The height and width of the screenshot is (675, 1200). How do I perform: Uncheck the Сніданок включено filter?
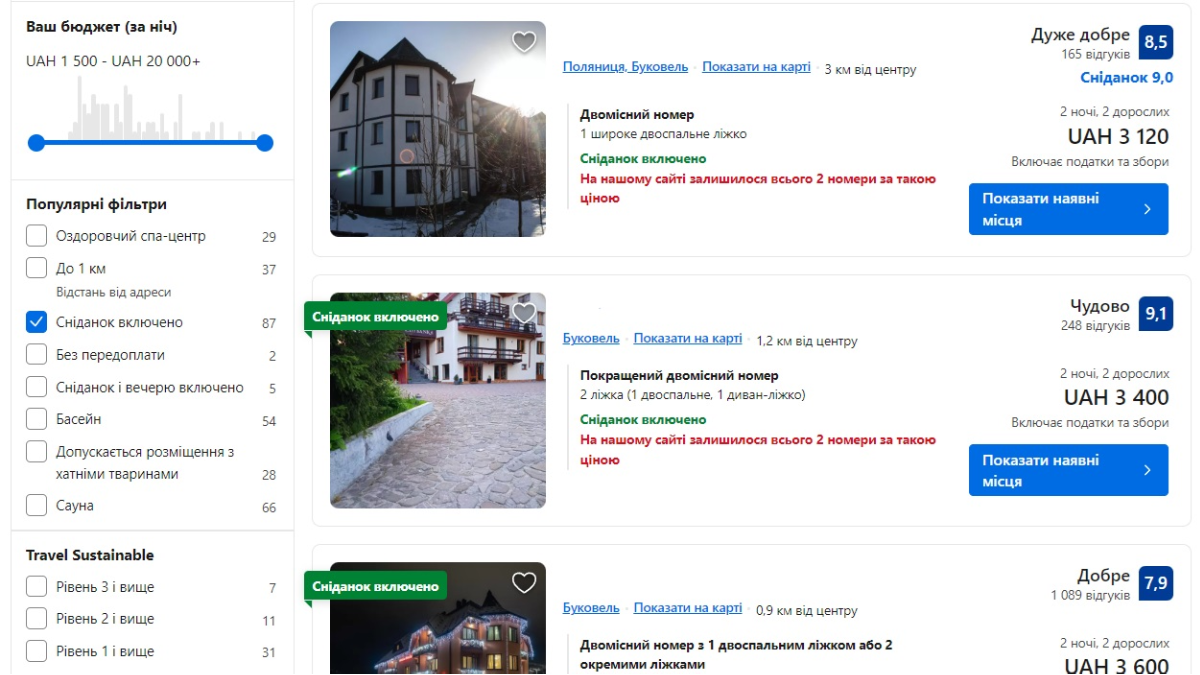tap(37, 322)
